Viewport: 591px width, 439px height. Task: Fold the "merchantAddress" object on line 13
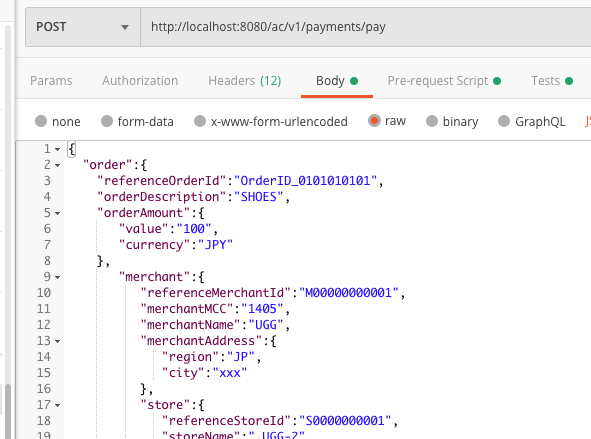[57, 341]
